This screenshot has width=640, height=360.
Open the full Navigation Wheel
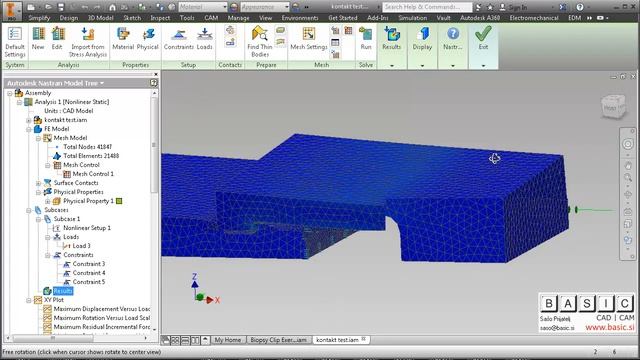click(628, 144)
